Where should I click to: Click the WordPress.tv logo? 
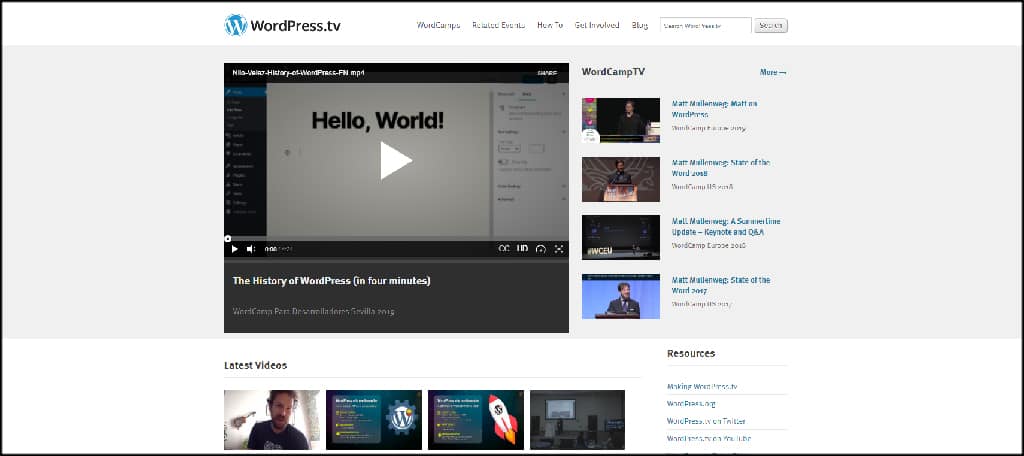pos(282,25)
